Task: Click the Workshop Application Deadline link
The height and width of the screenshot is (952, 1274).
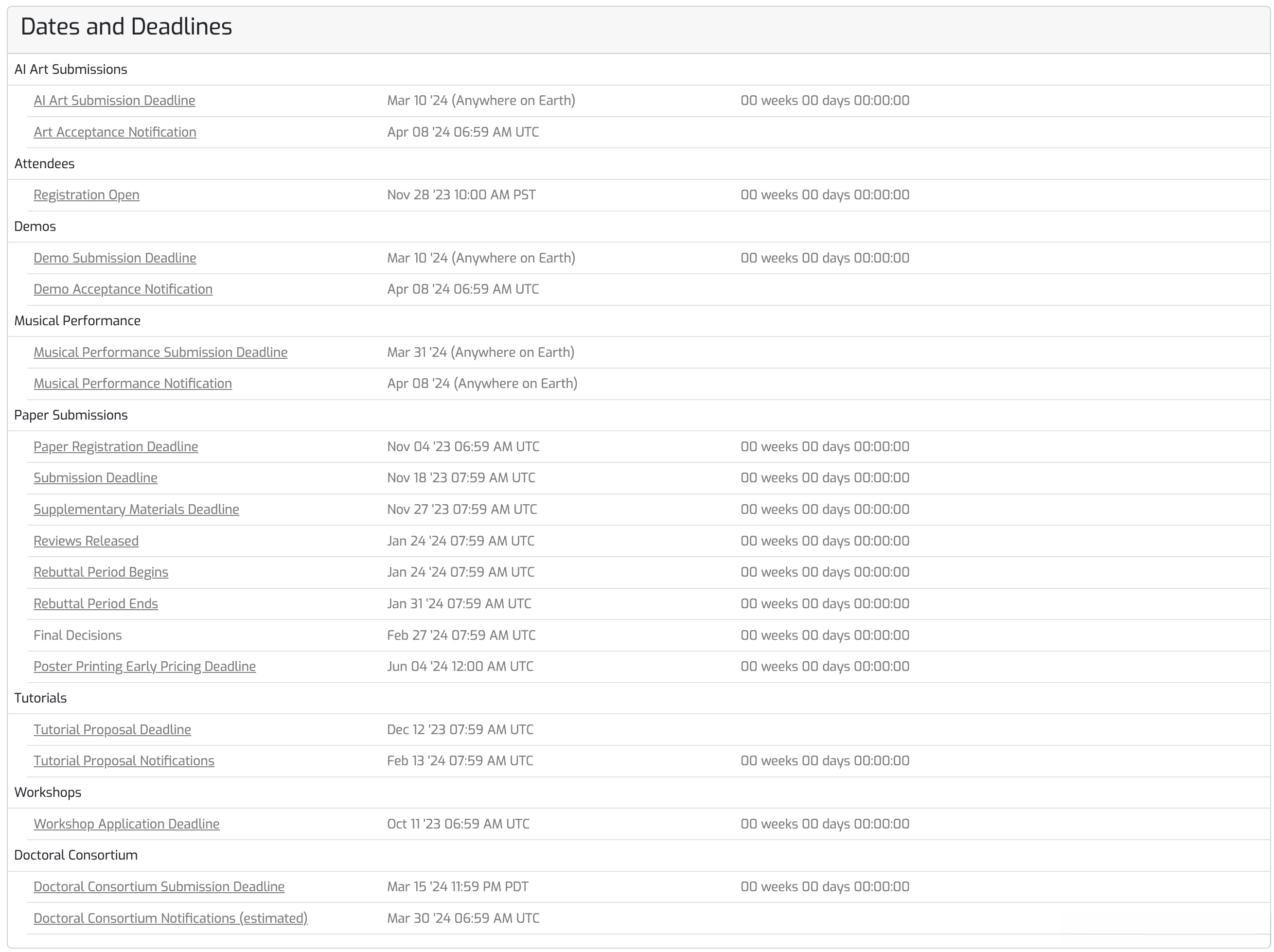Action: (x=126, y=824)
